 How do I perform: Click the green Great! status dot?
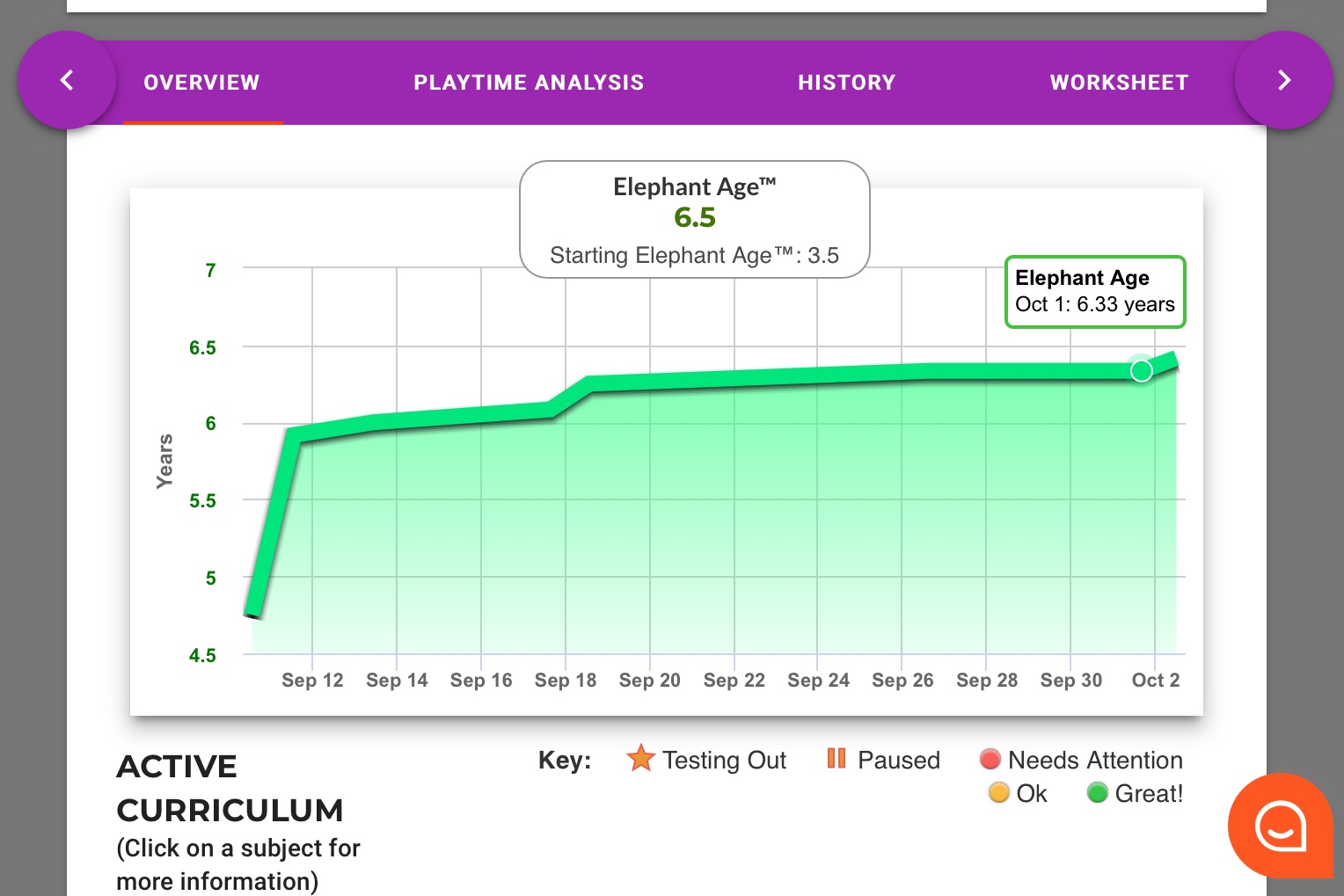coord(1097,793)
